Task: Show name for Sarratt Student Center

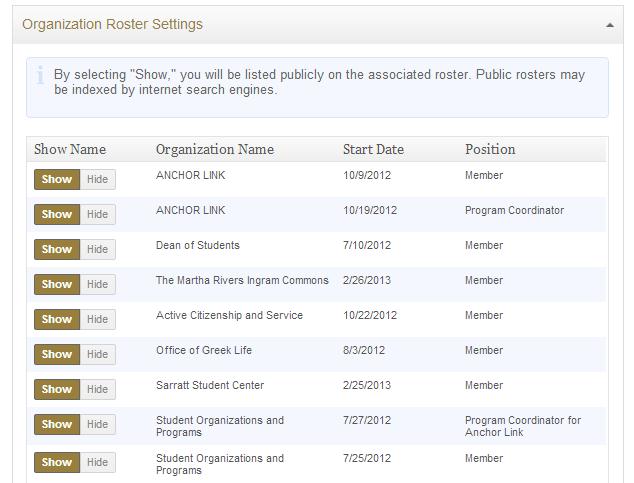Action: 57,389
